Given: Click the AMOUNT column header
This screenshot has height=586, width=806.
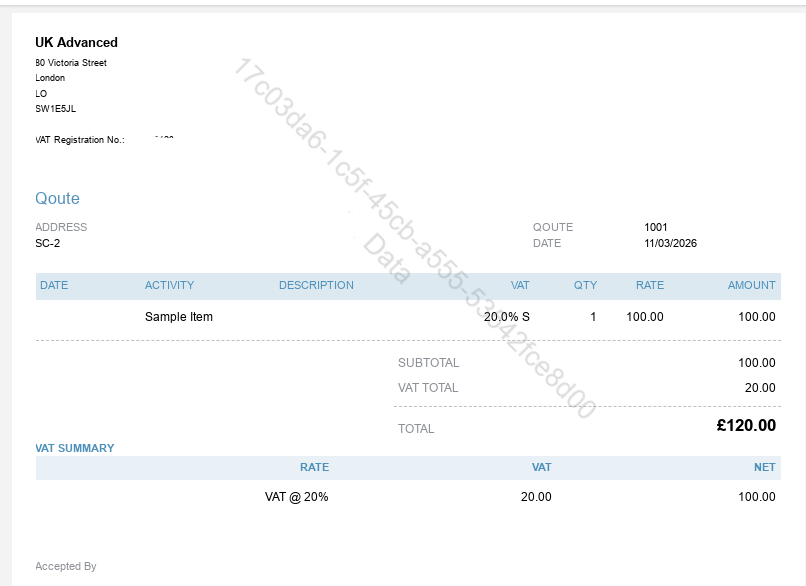Looking at the screenshot, I should (x=751, y=285).
